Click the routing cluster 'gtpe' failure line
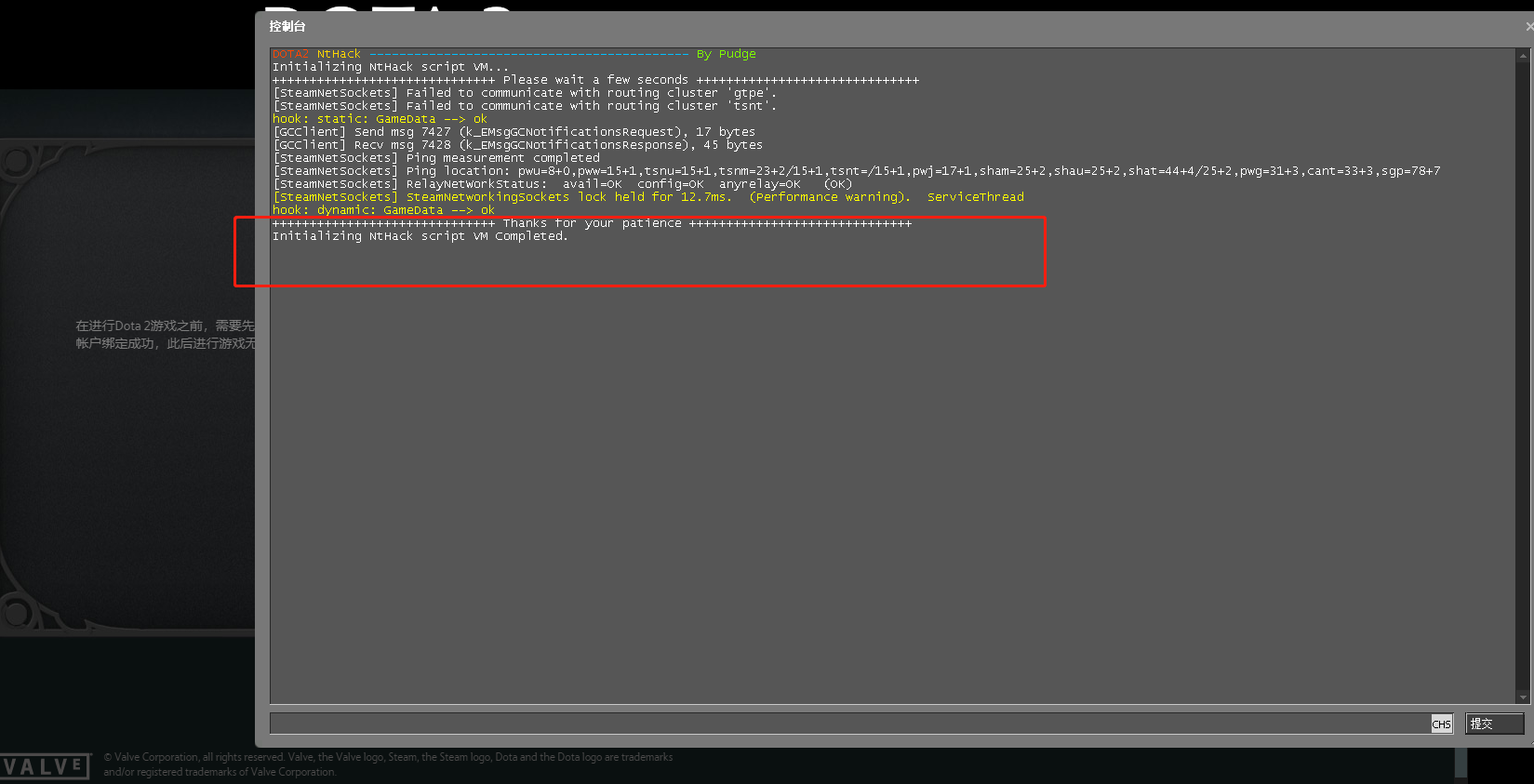Image resolution: width=1534 pixels, height=784 pixels. click(x=525, y=93)
